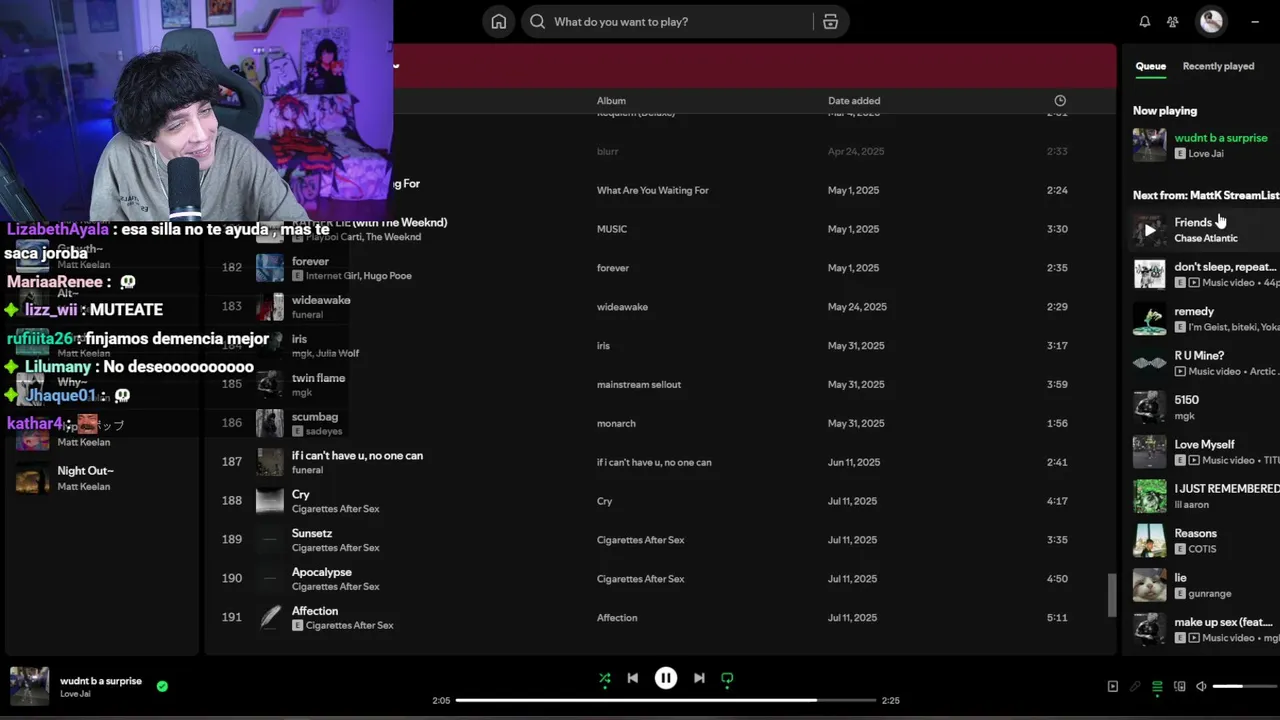
Task: Skip to the next track
Action: 699,678
